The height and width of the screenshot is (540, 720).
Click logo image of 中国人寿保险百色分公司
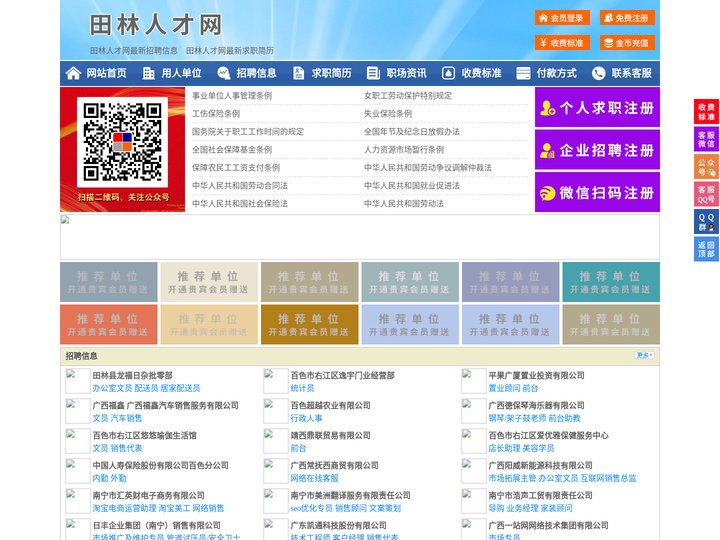78,471
